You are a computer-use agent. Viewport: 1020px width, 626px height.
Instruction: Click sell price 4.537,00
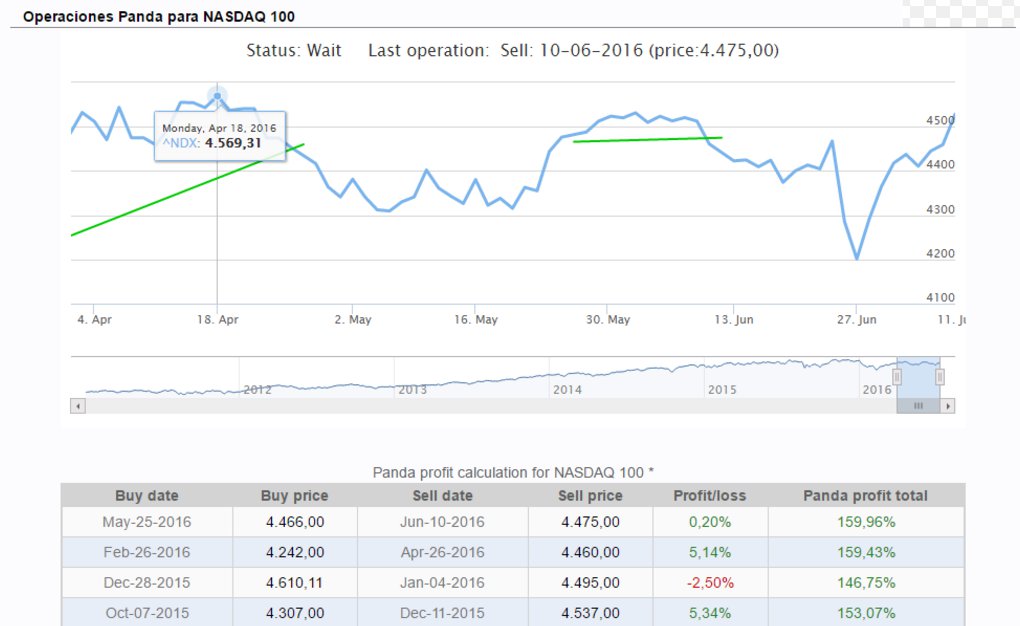pos(590,613)
